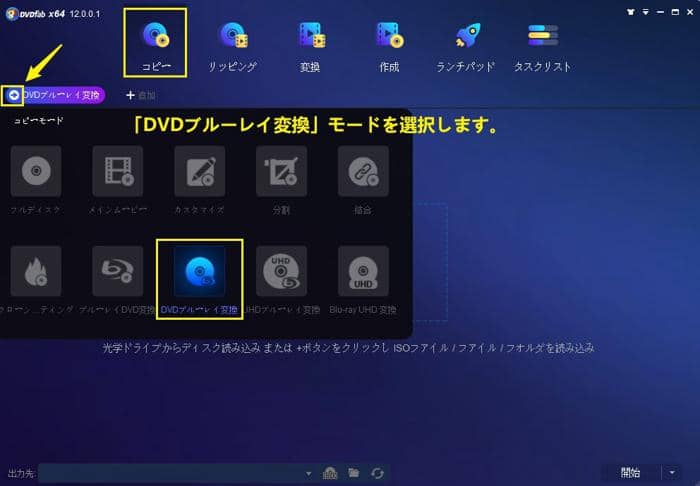Viewport: 700px width, 486px height.
Task: Open the output folder icon
Action: click(354, 473)
